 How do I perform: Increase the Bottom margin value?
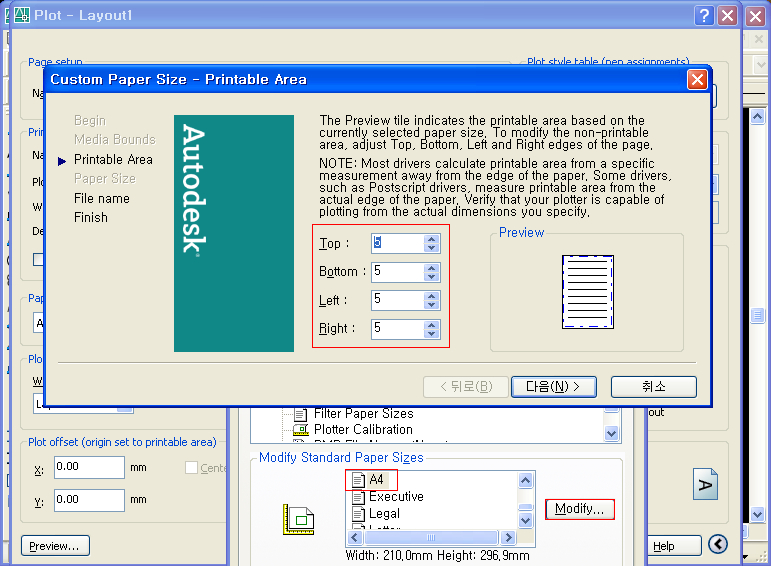point(432,268)
